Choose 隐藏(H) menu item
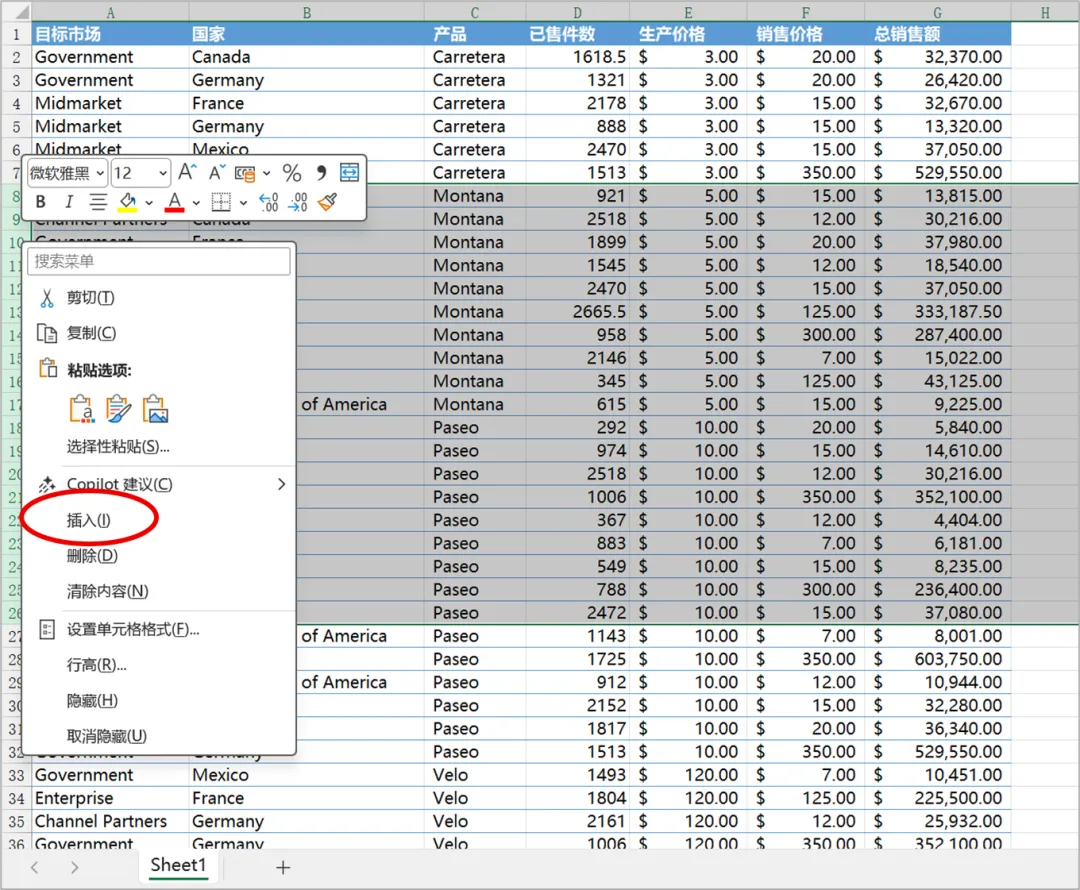The width and height of the screenshot is (1080, 890). tap(158, 701)
